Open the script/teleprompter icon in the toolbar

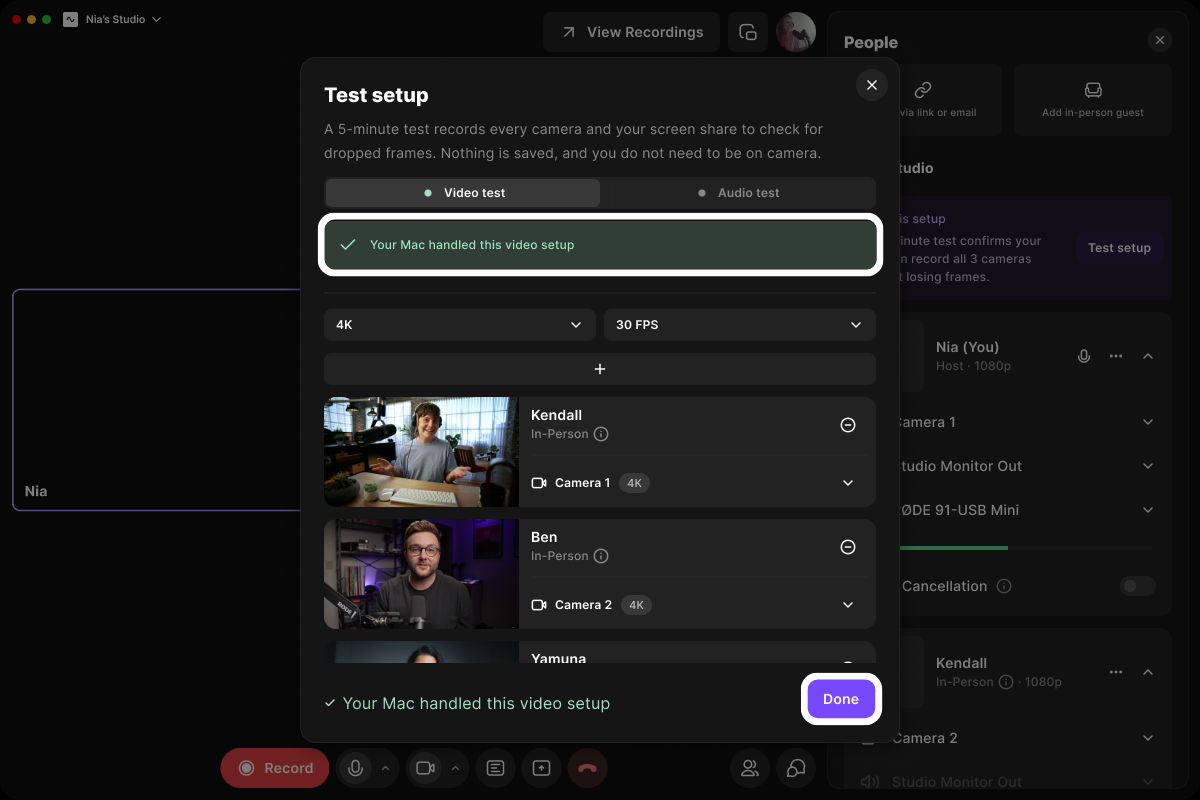point(495,768)
